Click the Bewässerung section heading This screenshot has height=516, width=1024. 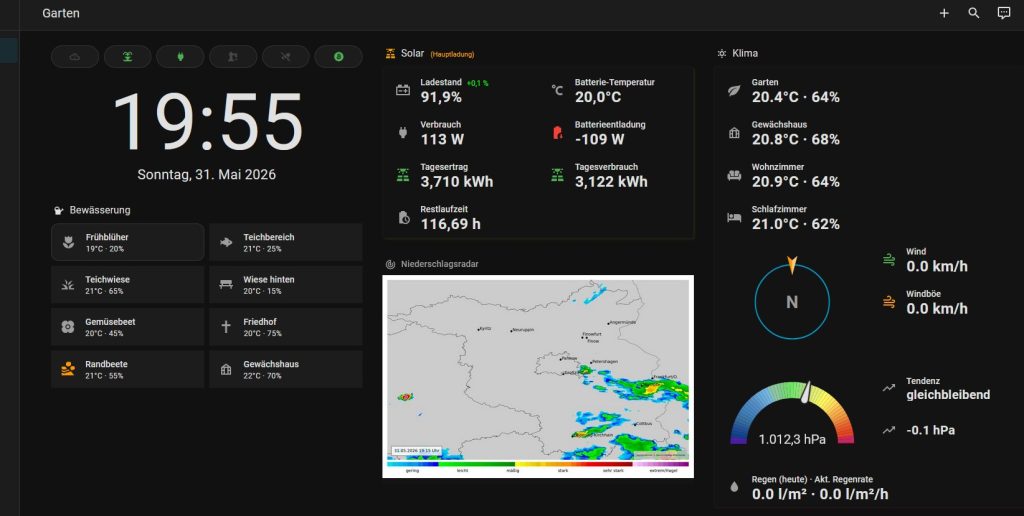[100, 210]
